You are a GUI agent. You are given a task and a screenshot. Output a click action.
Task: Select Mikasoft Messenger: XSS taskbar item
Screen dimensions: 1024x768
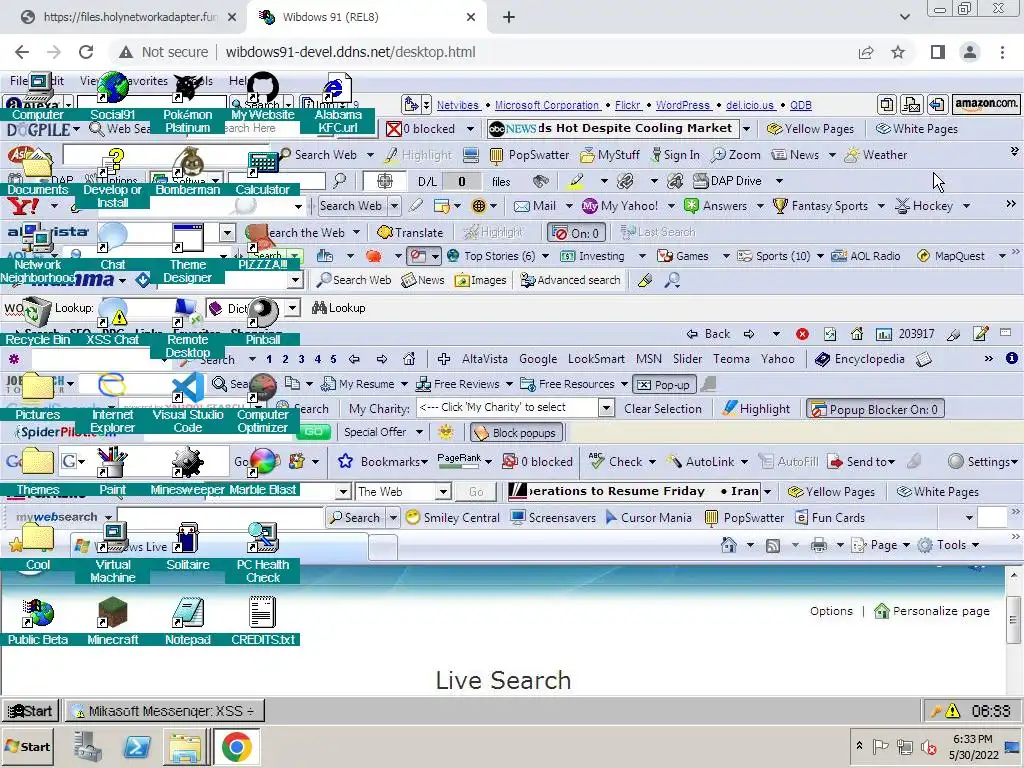coord(165,711)
